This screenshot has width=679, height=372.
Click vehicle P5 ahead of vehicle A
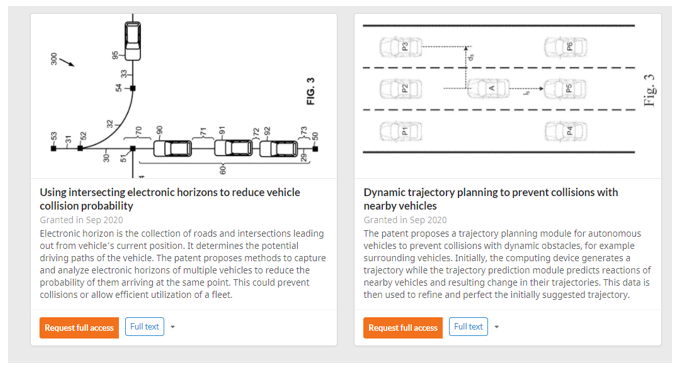566,88
